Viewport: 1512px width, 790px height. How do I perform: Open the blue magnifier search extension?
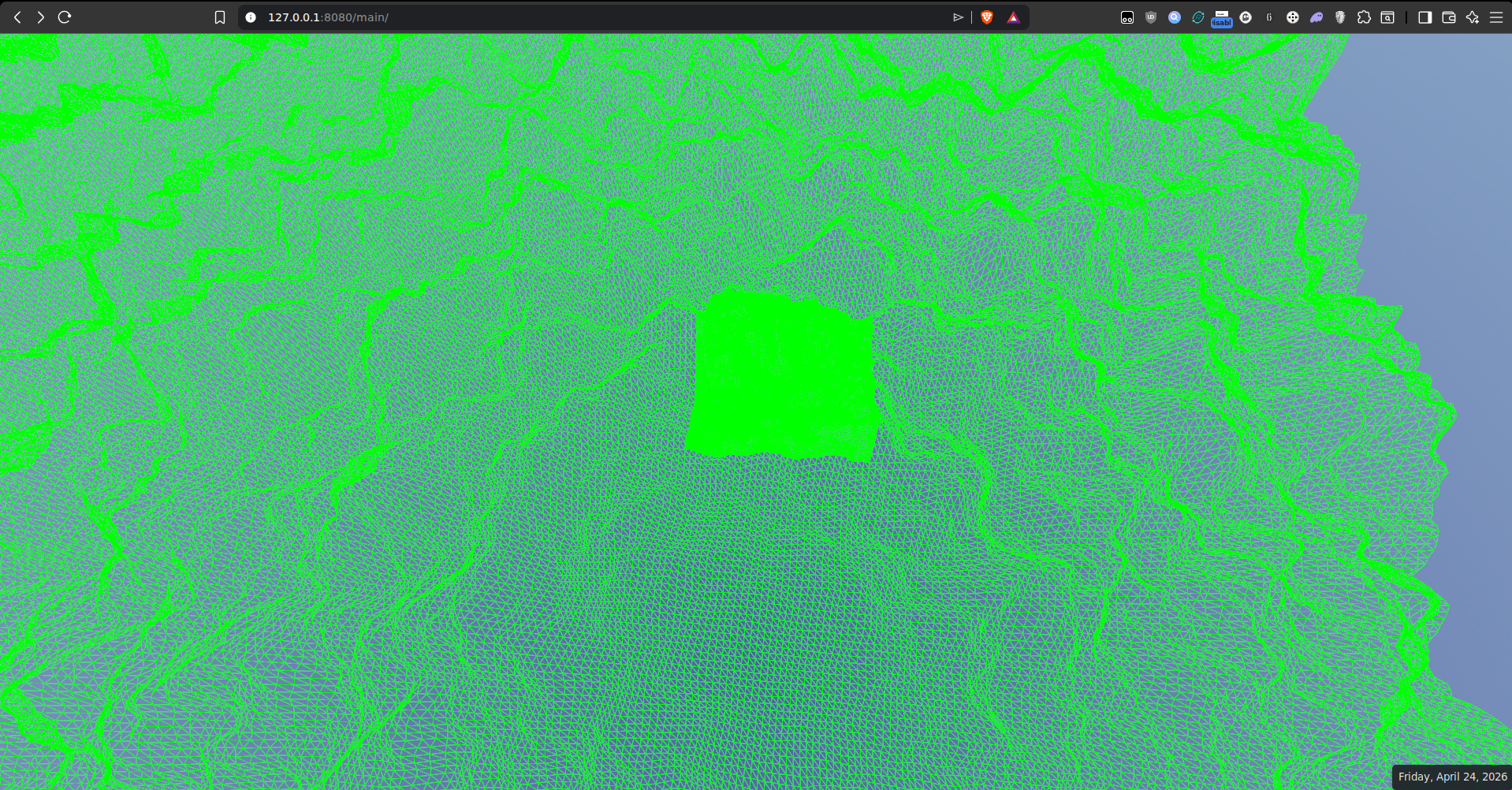1175,17
